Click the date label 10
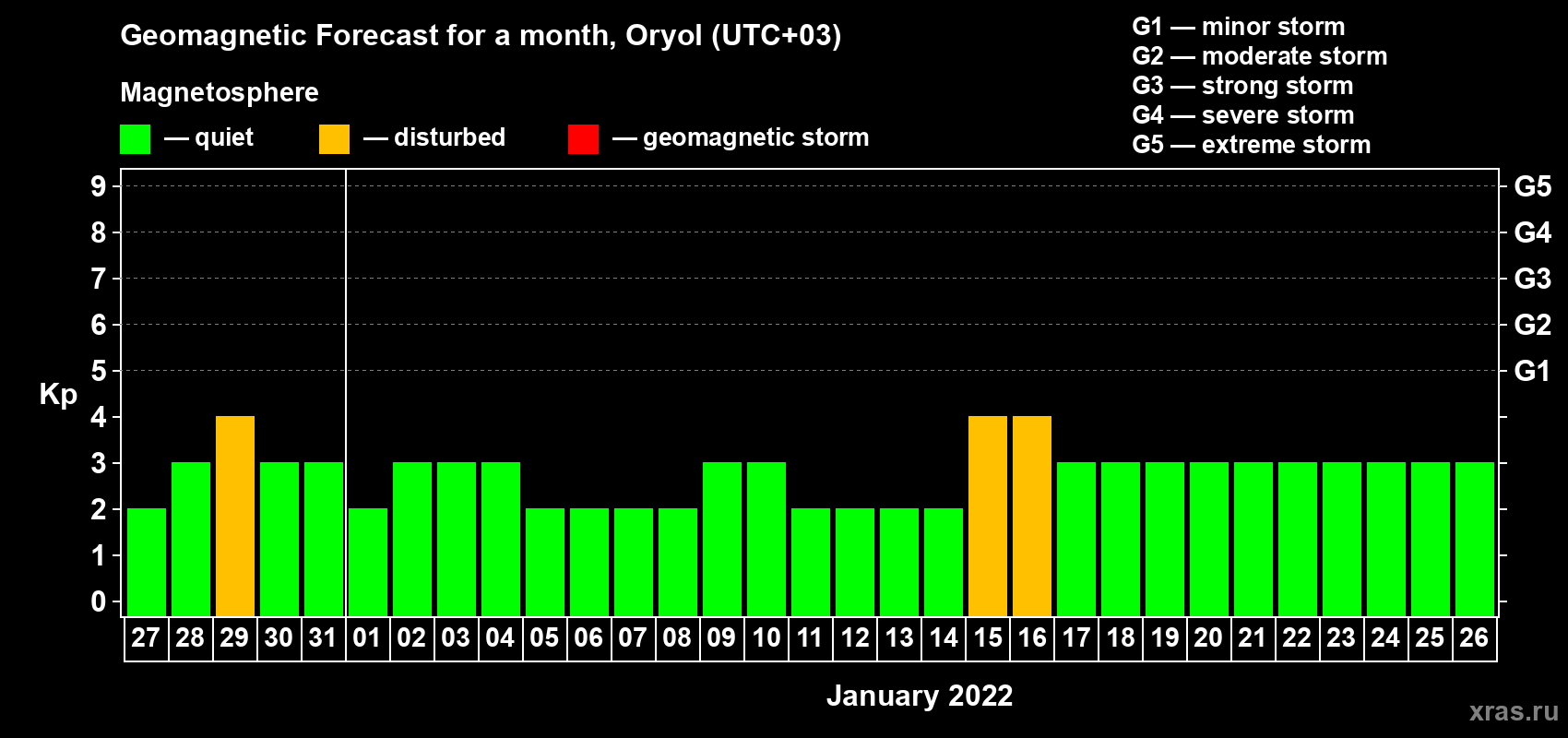Image resolution: width=1568 pixels, height=738 pixels. (766, 638)
